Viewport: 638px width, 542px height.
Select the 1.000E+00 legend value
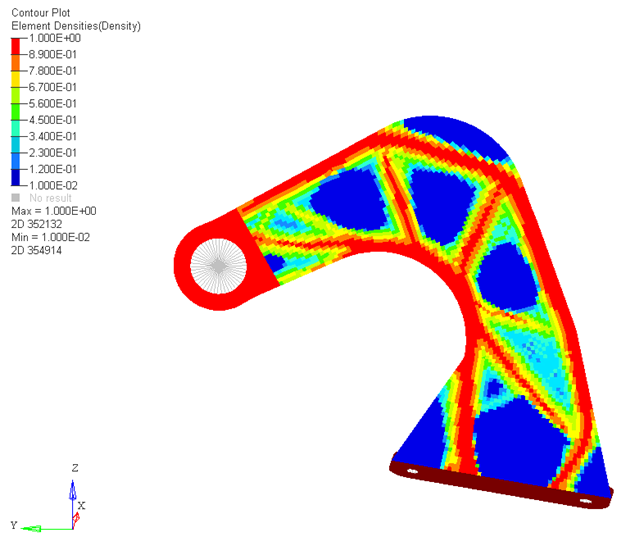55,38
